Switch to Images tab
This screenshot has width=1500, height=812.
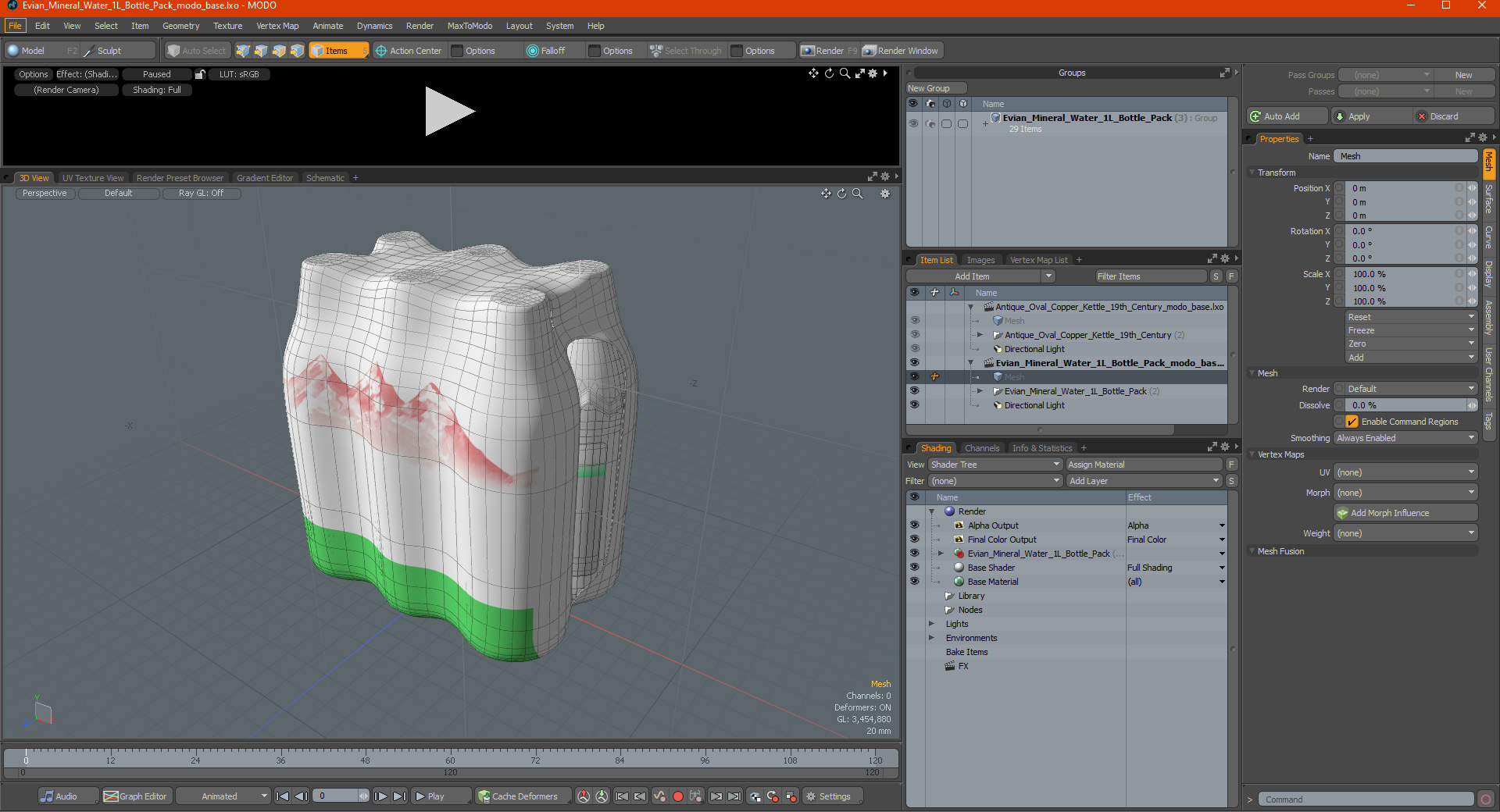(980, 260)
